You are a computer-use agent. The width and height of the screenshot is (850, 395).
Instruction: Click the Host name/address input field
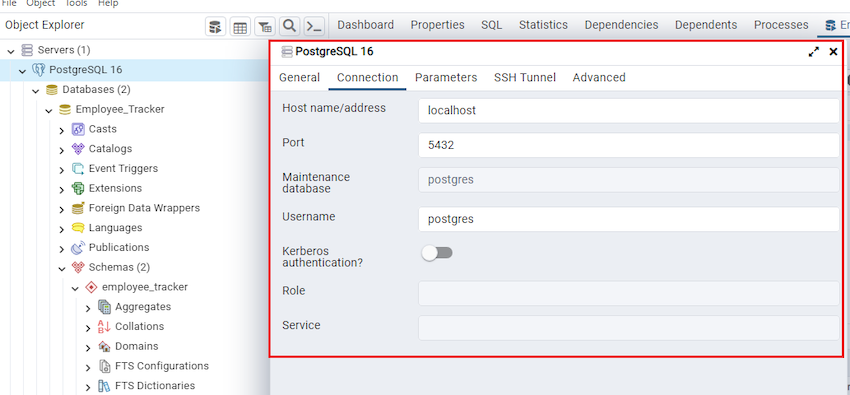[629, 111]
